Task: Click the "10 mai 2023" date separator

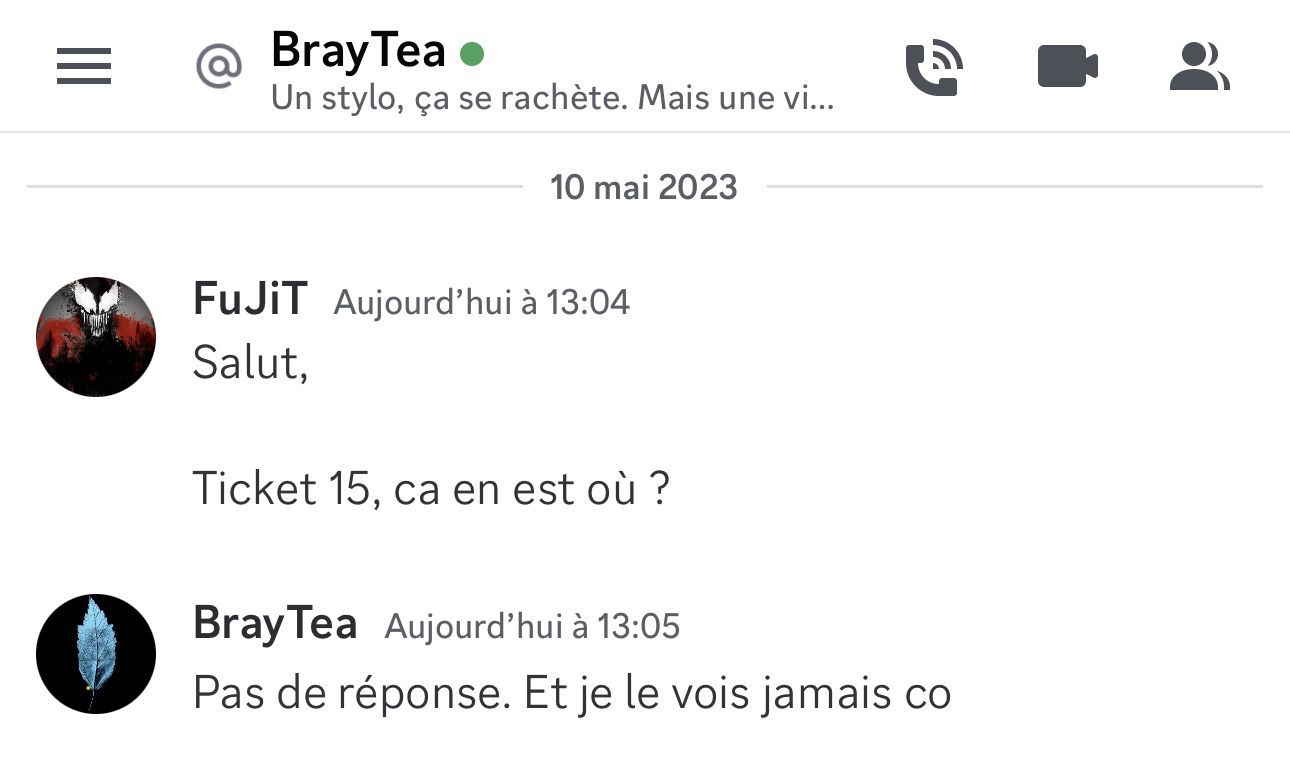Action: click(644, 187)
